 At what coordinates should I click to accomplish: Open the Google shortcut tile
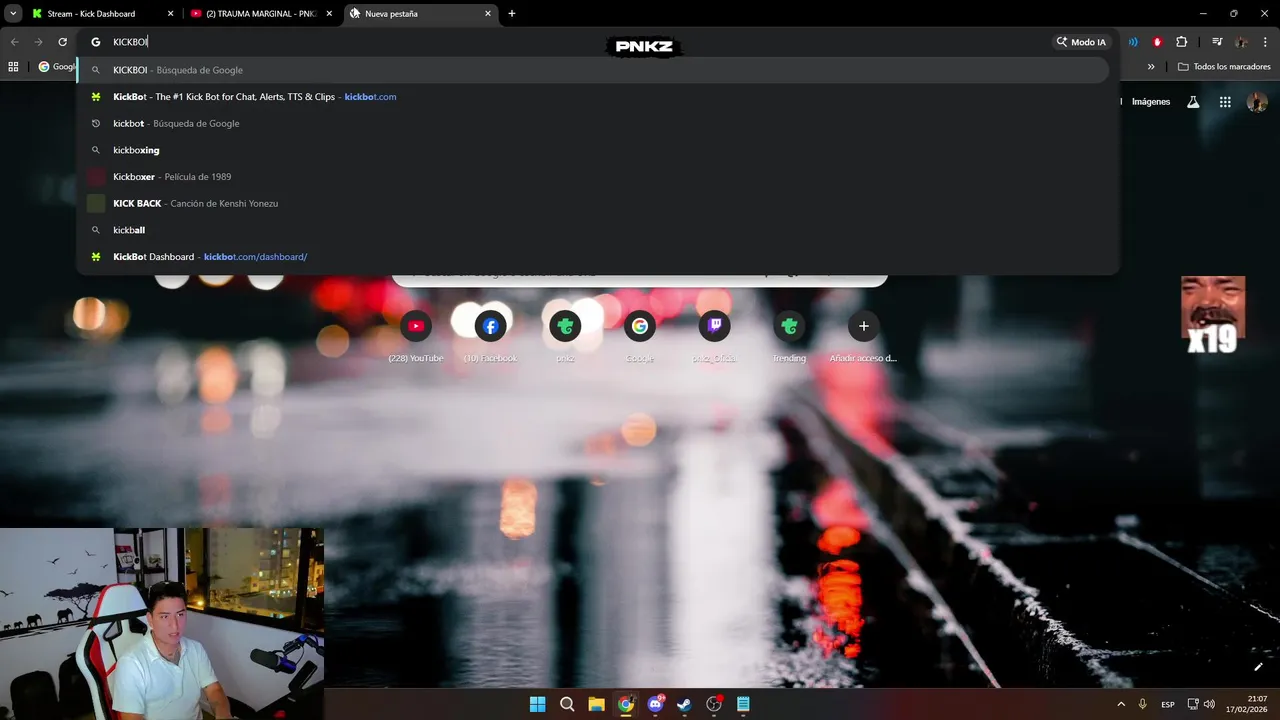pos(640,335)
